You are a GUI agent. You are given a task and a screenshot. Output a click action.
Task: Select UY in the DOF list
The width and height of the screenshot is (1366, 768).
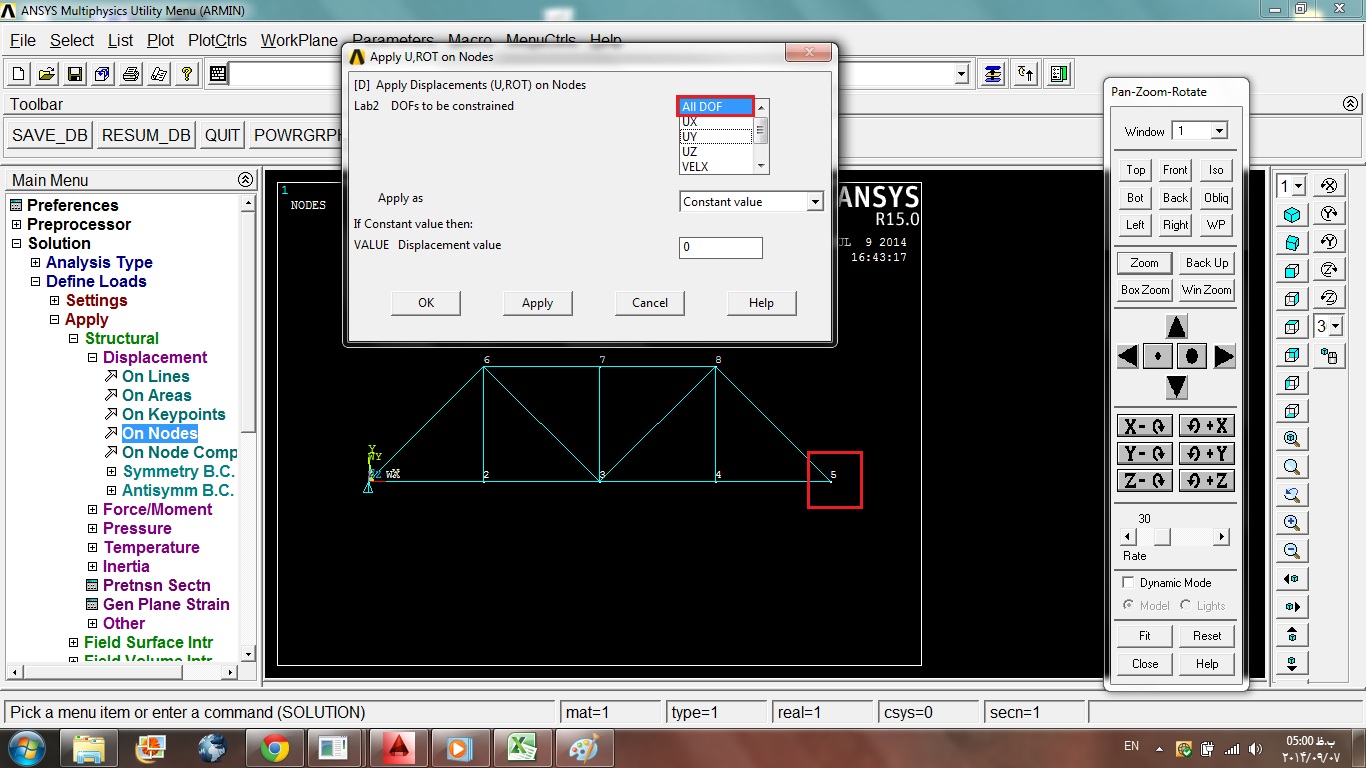(716, 137)
